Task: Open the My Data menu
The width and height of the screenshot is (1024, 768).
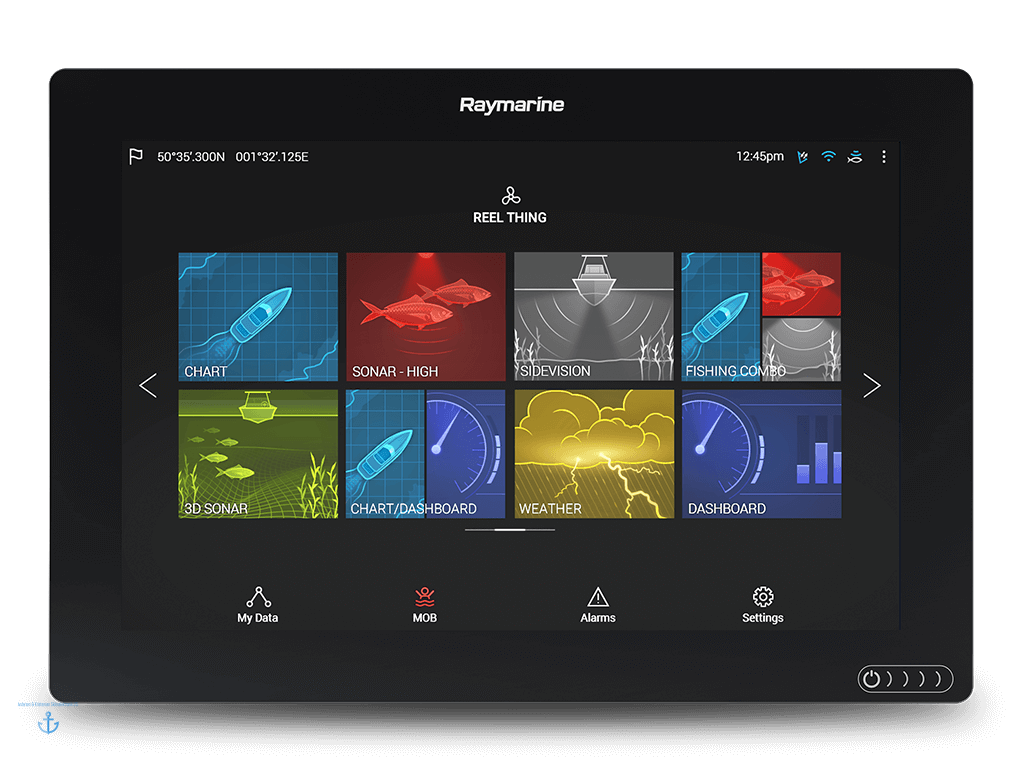Action: point(258,604)
